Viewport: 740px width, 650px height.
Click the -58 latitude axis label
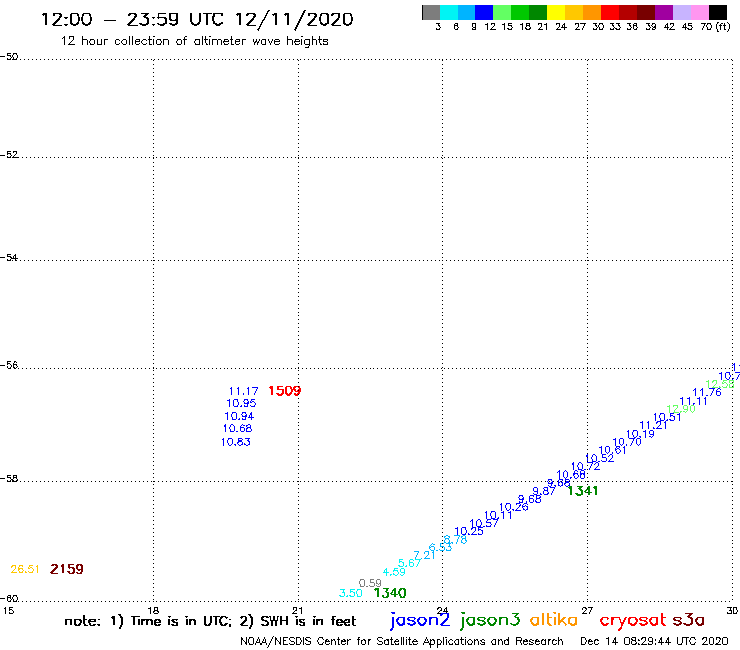9,479
